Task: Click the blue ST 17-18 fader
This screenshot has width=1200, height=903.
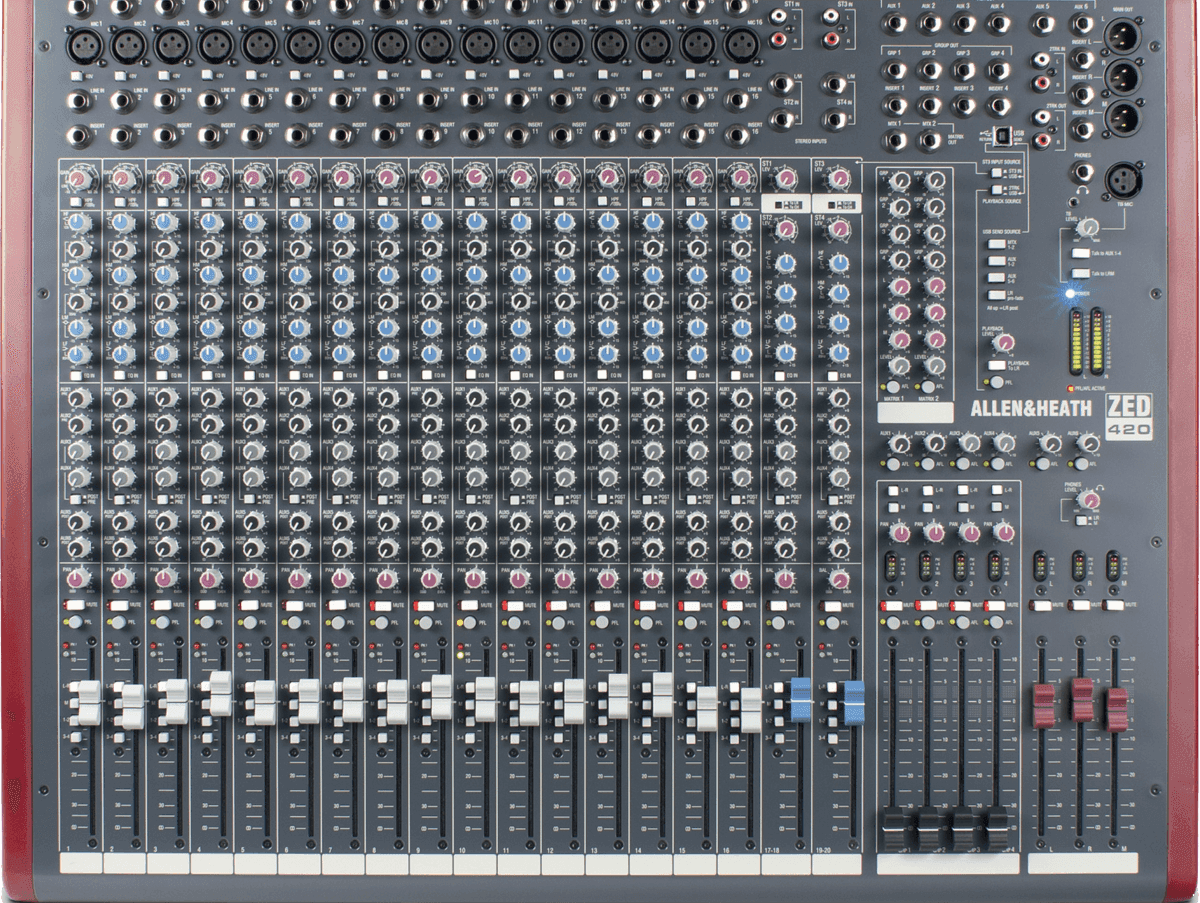Action: (x=801, y=700)
